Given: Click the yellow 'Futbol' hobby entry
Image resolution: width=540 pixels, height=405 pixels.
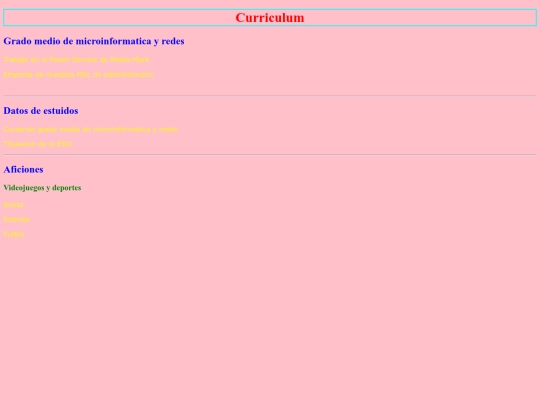Looking at the screenshot, I should tap(14, 234).
